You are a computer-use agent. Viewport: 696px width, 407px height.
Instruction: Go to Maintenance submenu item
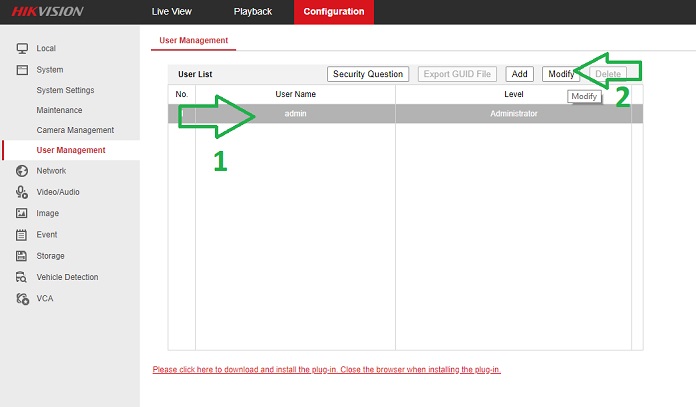coord(59,110)
